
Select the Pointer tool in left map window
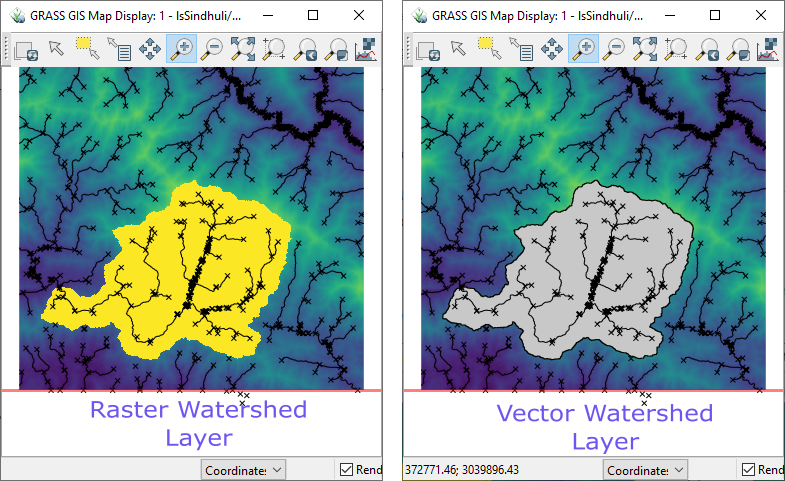[57, 48]
